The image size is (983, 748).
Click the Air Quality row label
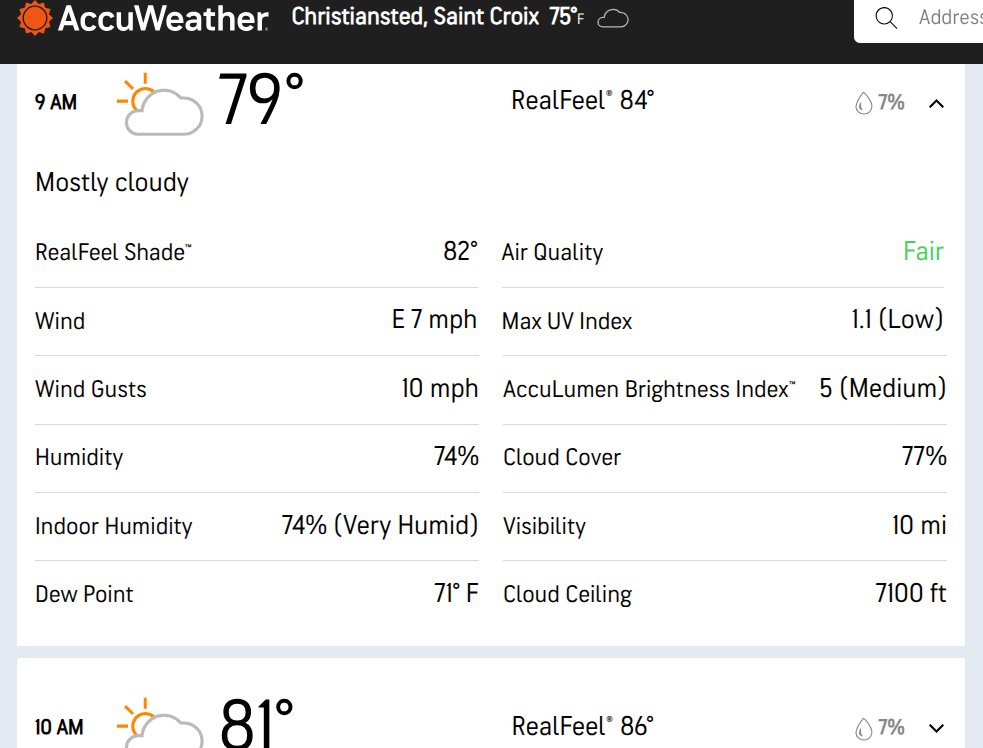(x=552, y=252)
